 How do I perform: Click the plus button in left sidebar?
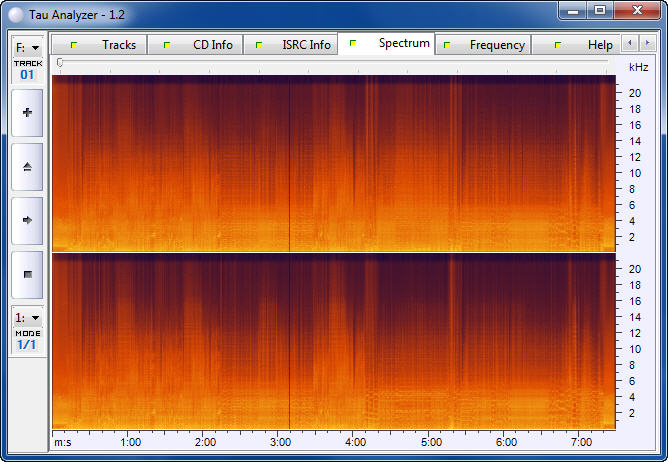[27, 113]
